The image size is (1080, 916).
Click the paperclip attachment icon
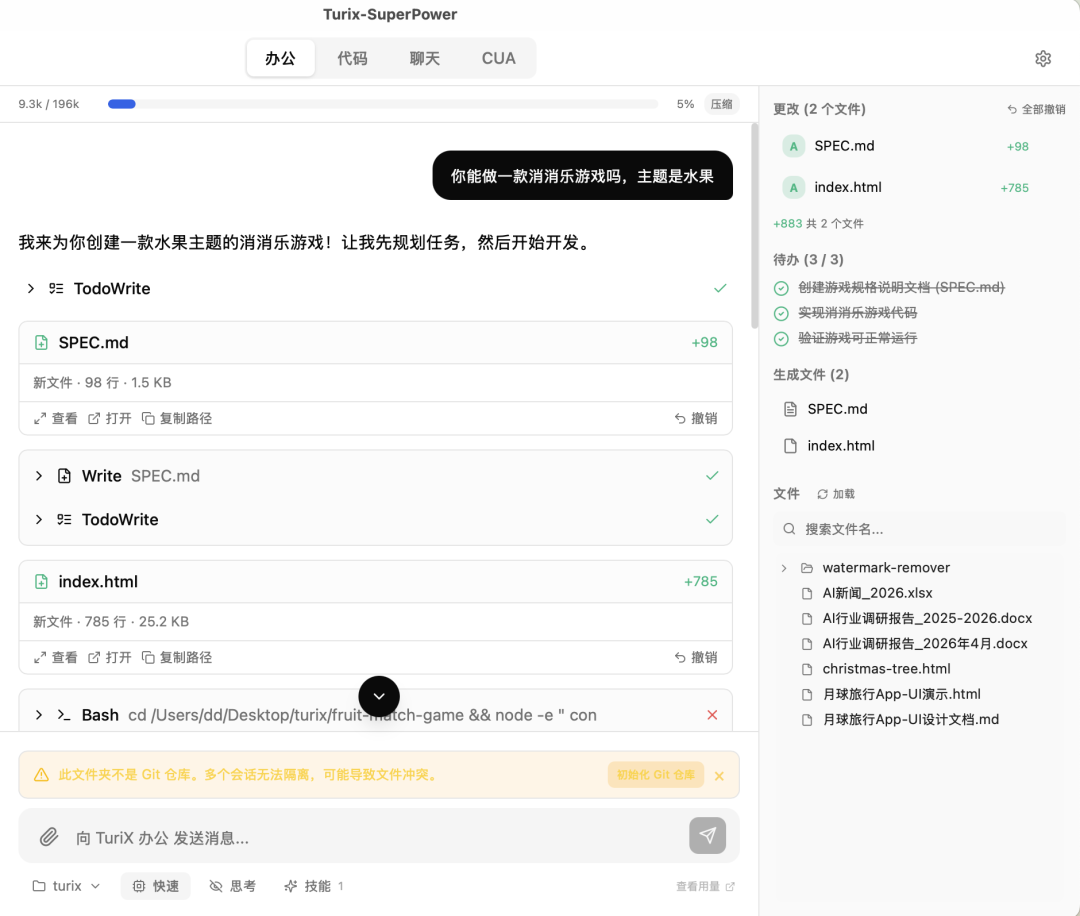pyautogui.click(x=49, y=837)
